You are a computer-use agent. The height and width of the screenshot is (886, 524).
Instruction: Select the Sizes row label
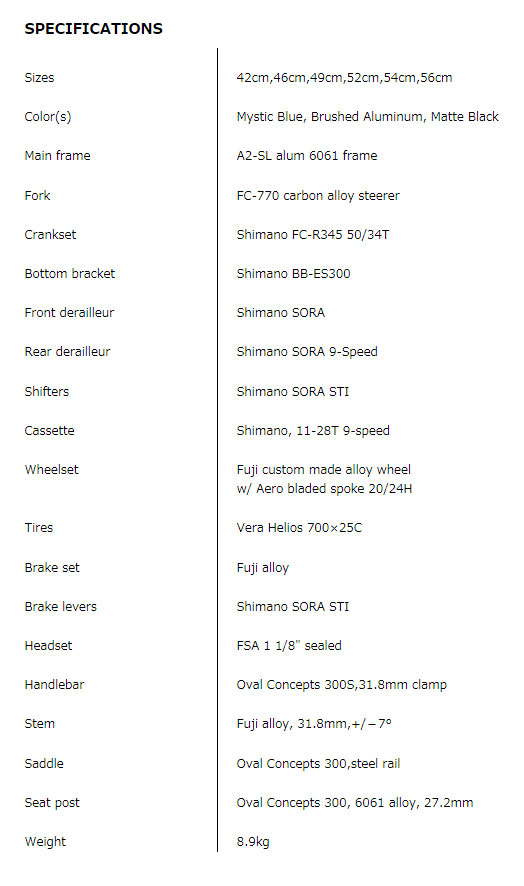pos(39,77)
